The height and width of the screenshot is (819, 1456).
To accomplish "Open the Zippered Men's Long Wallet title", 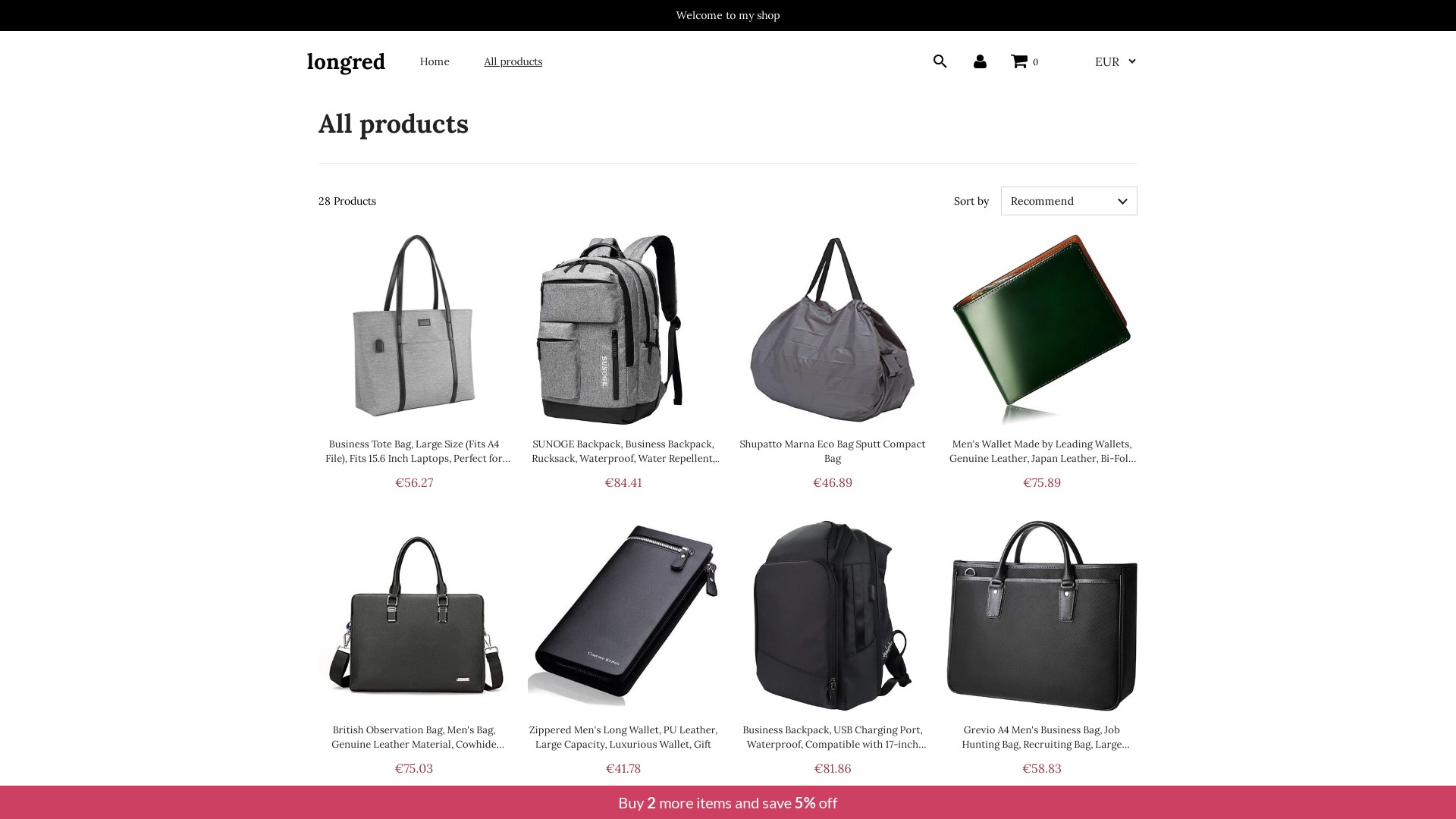I will click(x=623, y=737).
